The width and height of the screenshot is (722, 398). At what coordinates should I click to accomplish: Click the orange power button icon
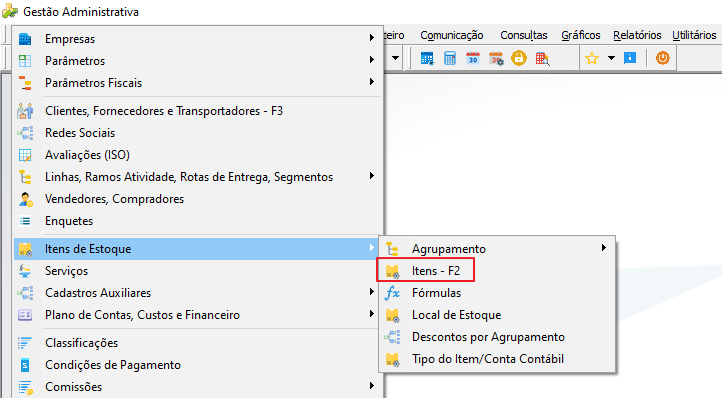663,58
